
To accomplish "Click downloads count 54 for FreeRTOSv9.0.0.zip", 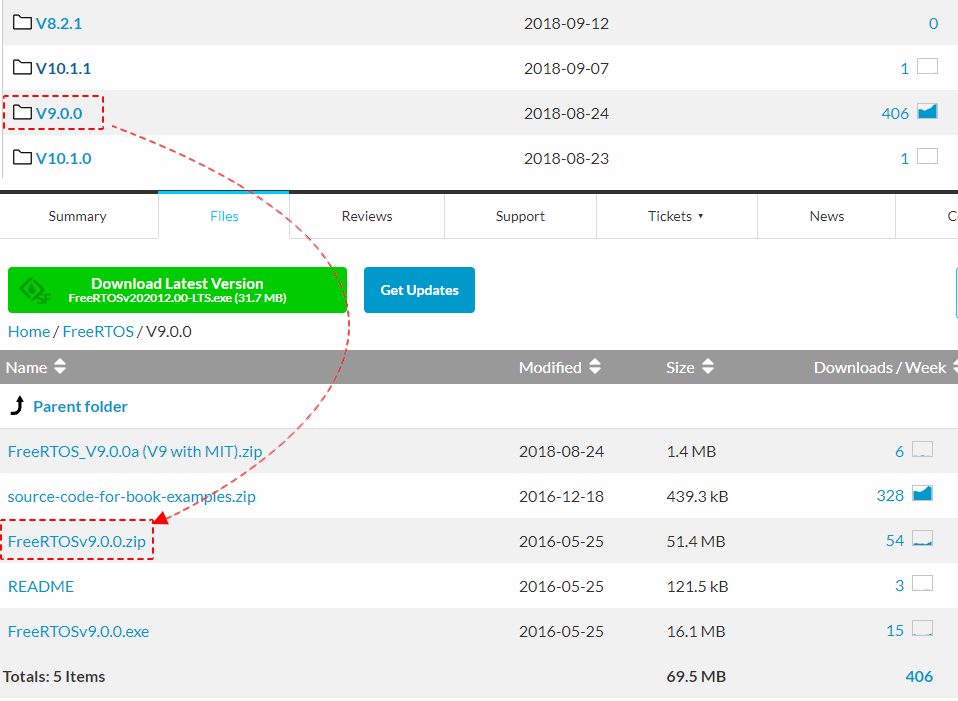I will [895, 541].
